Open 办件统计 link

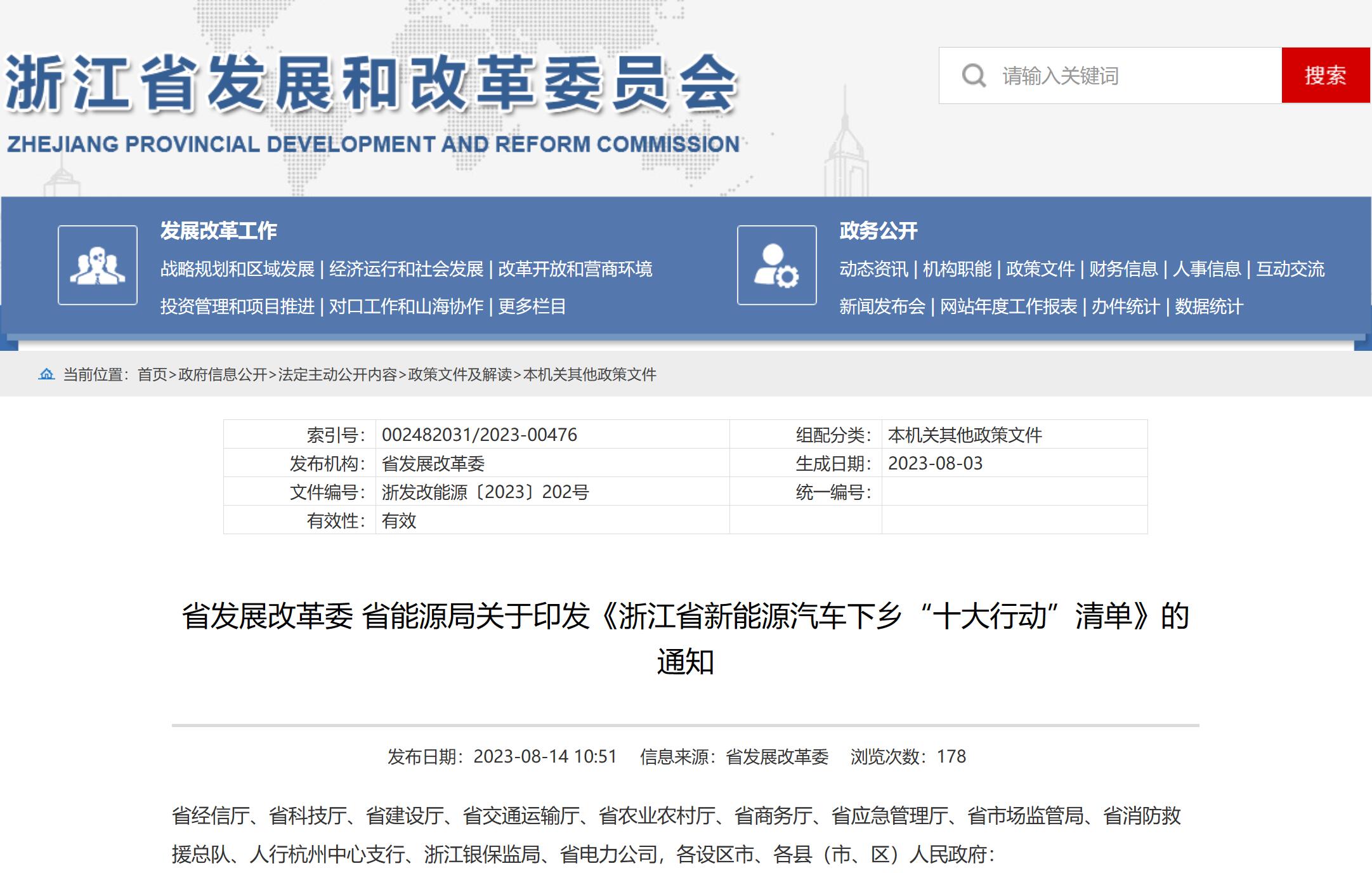click(1126, 306)
